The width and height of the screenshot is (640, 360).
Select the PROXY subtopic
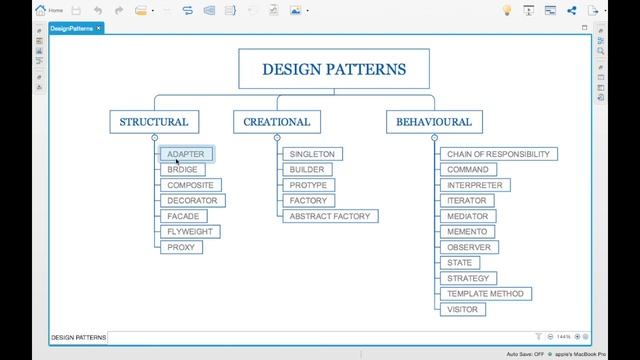click(x=181, y=247)
